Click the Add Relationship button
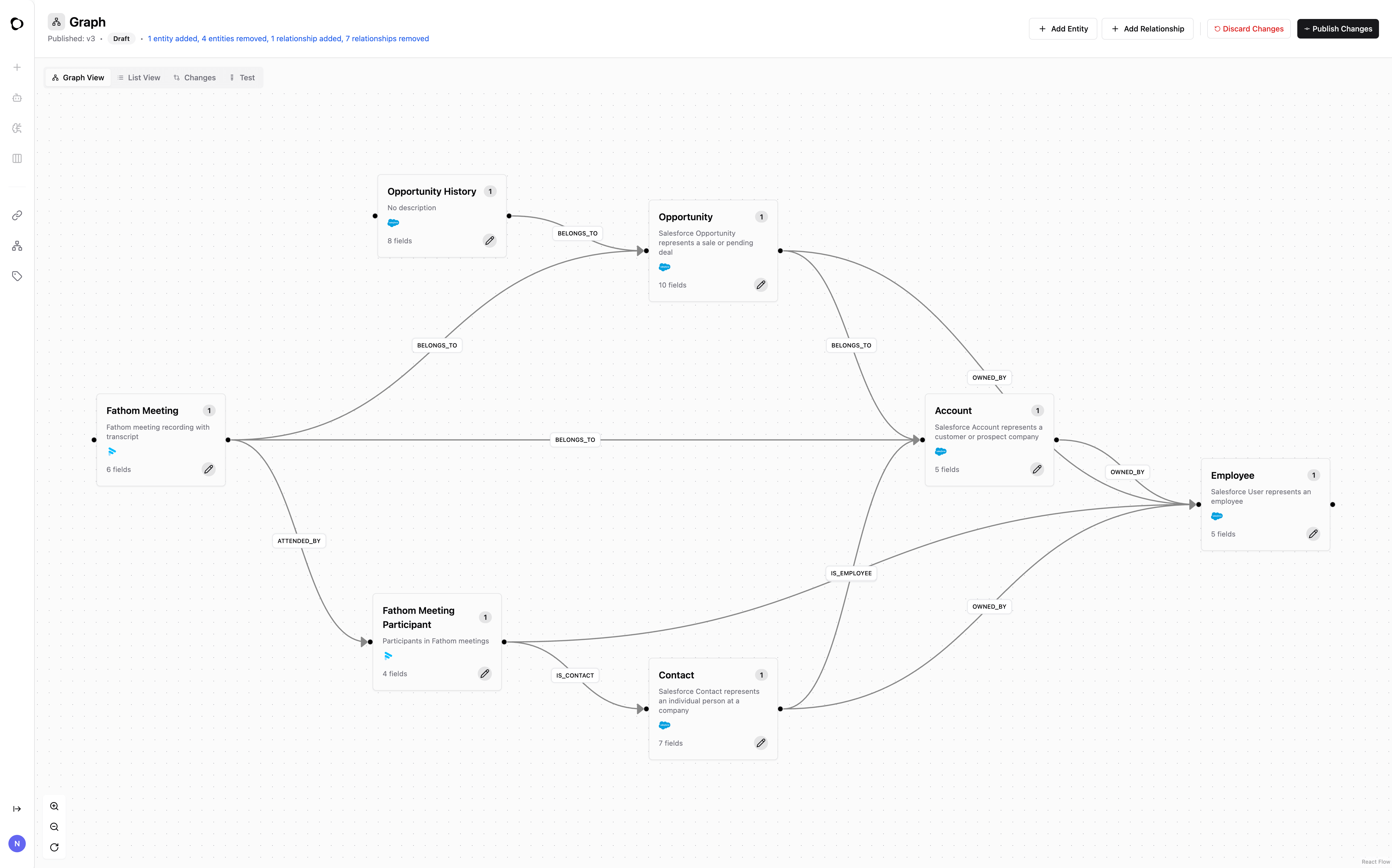This screenshot has height=868, width=1392. click(x=1147, y=29)
